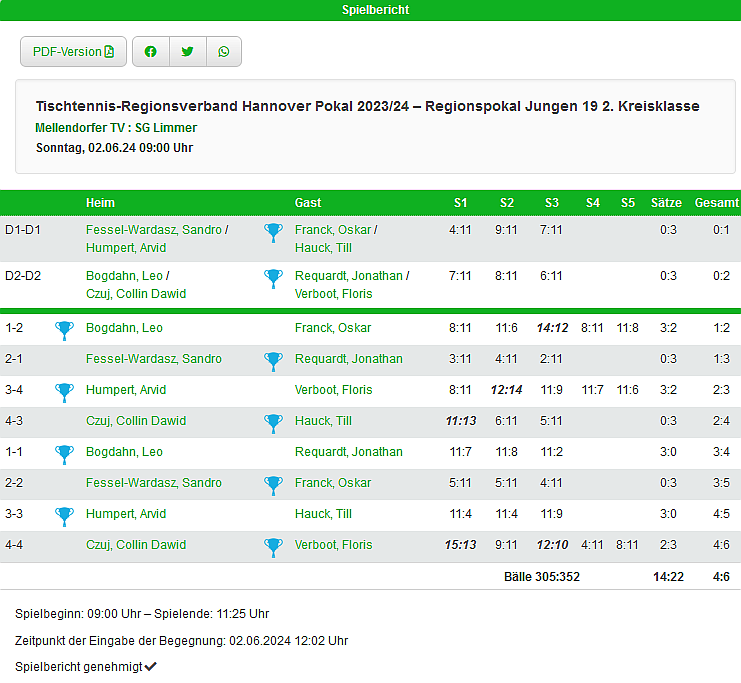
Task: Click trophy icon beside Humpert in match 3-4
Action: coord(64,391)
